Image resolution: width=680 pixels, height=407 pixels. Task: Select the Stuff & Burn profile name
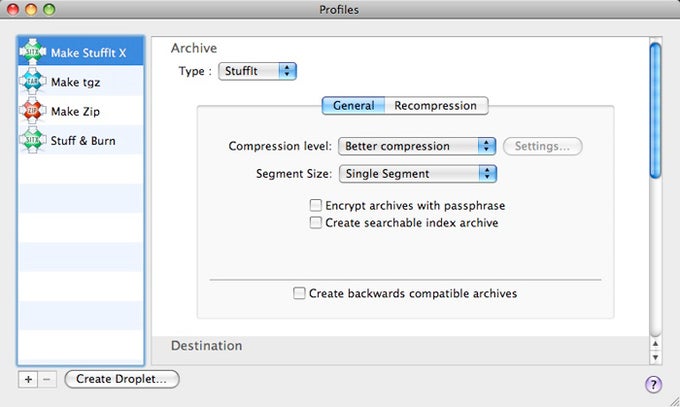pos(83,141)
